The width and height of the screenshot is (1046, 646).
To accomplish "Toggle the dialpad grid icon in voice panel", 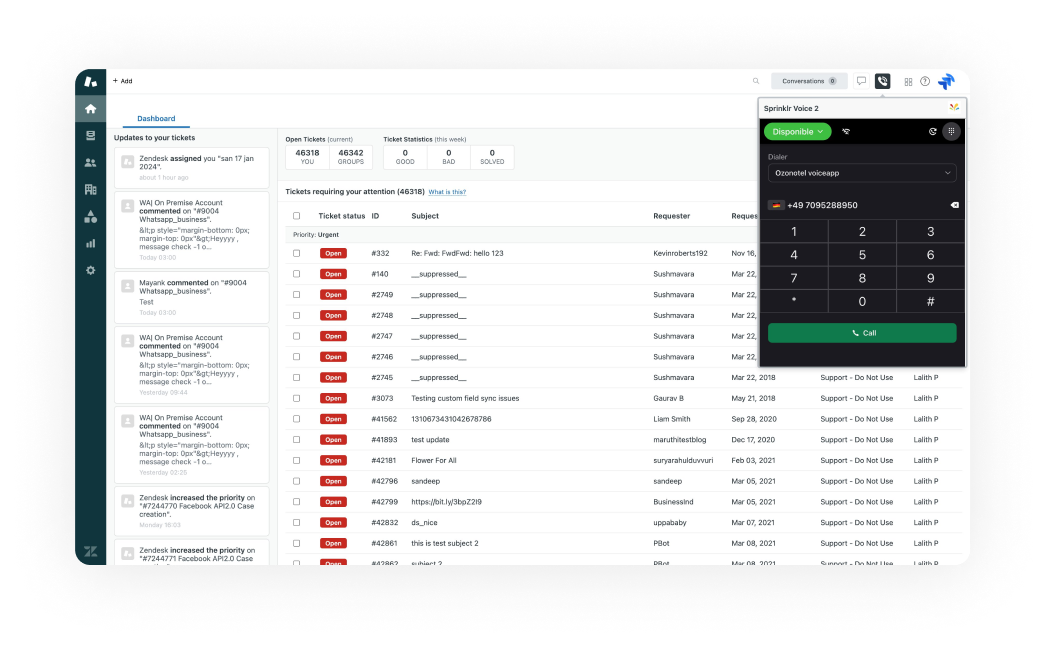I will 951,131.
